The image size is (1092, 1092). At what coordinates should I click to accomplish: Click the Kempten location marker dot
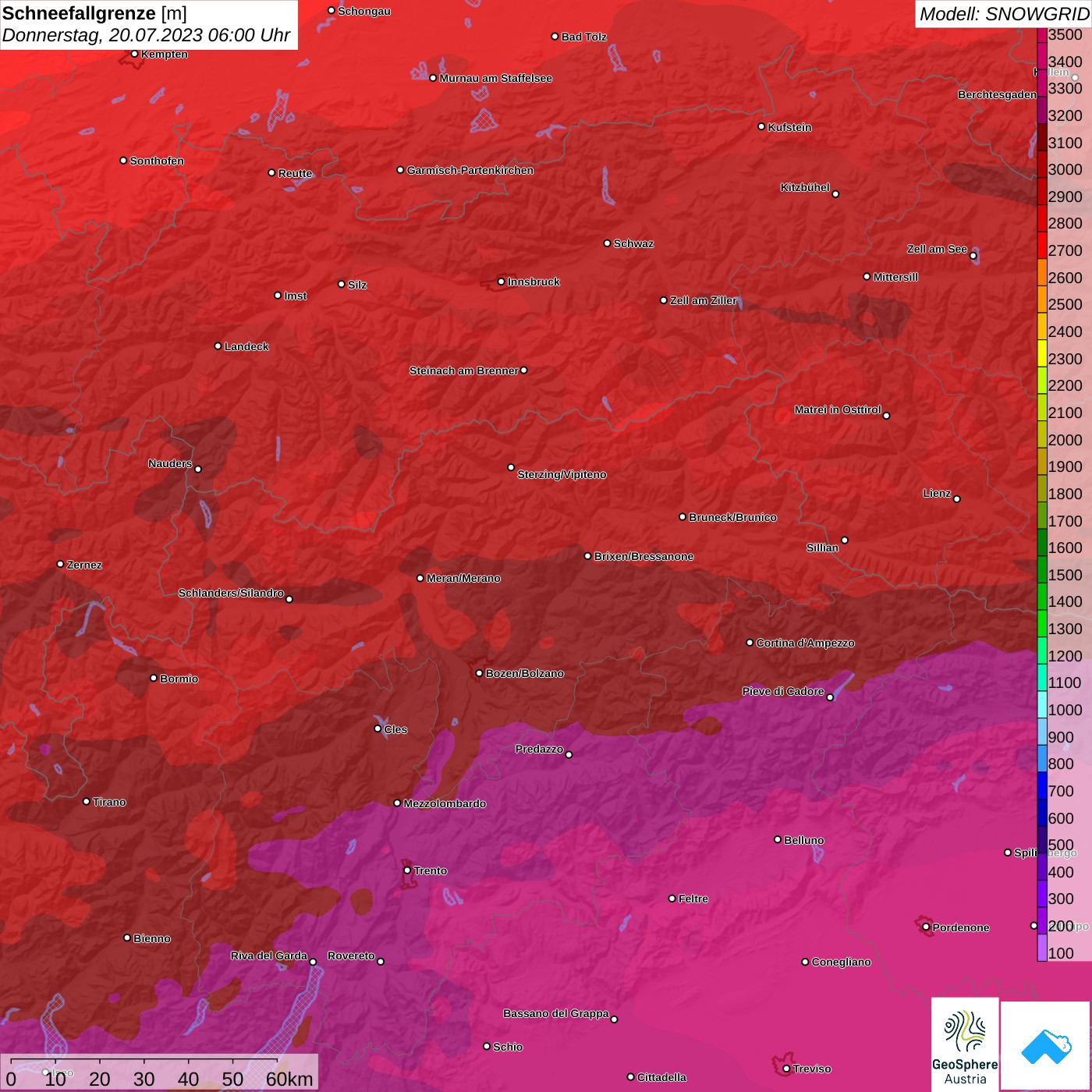coord(134,54)
